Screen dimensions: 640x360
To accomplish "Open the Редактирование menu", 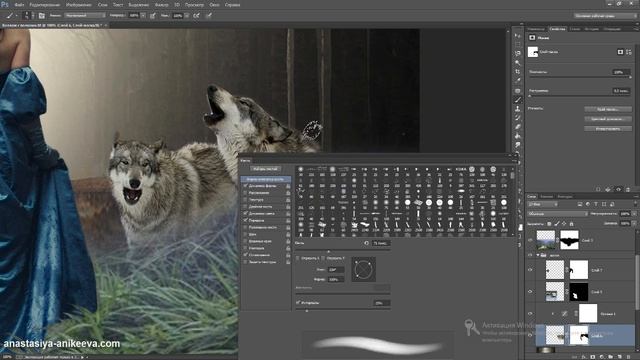I will coord(44,5).
